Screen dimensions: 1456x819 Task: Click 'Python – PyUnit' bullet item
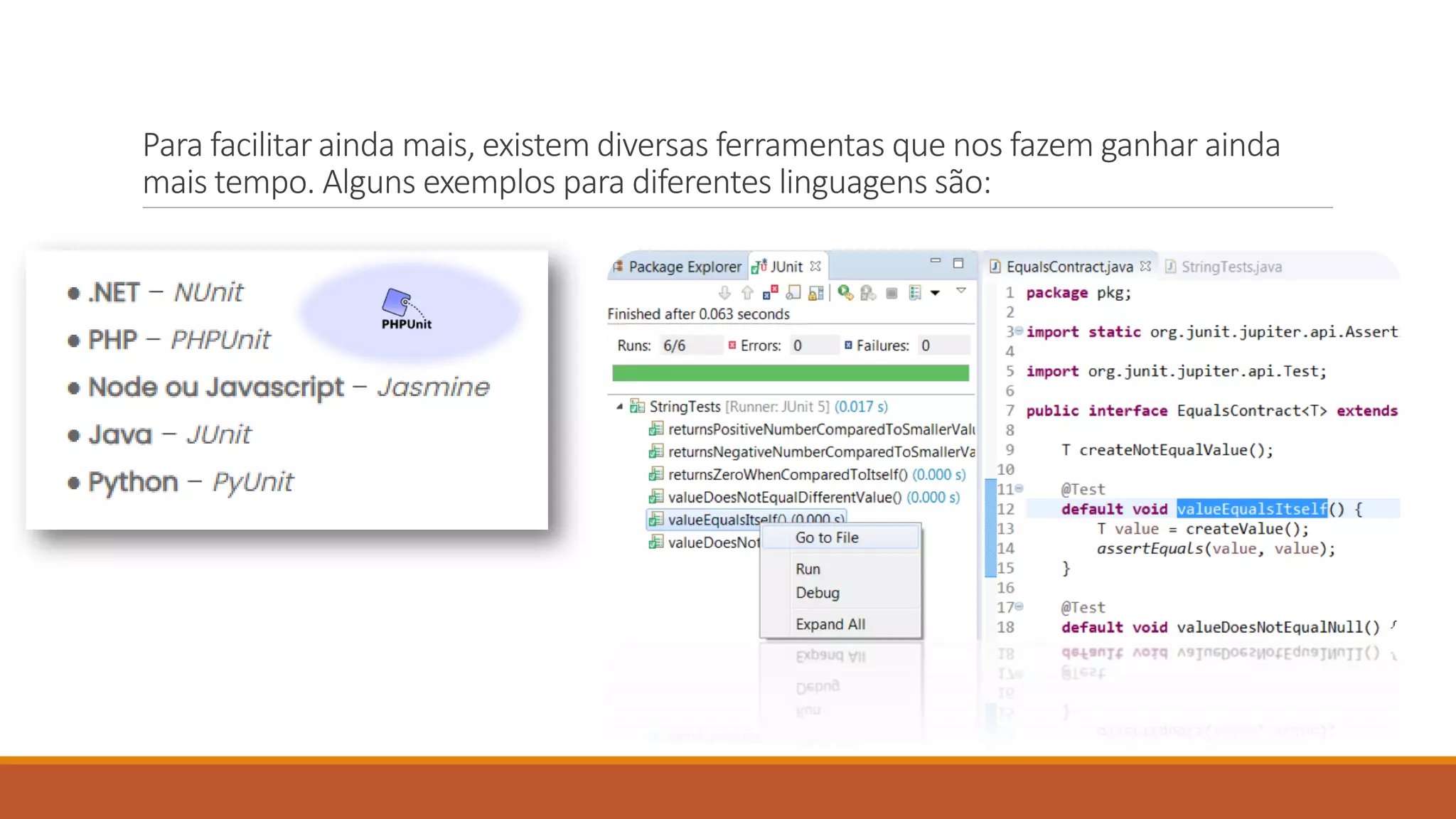click(181, 482)
